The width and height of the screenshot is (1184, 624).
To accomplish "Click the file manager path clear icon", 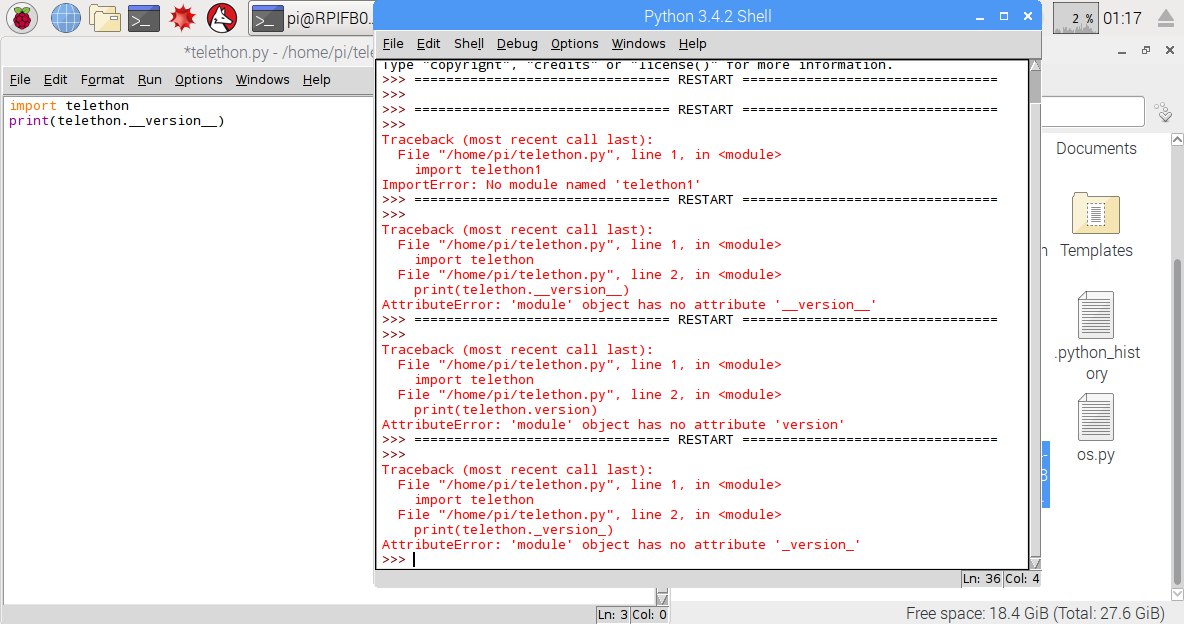I will [x=1164, y=113].
